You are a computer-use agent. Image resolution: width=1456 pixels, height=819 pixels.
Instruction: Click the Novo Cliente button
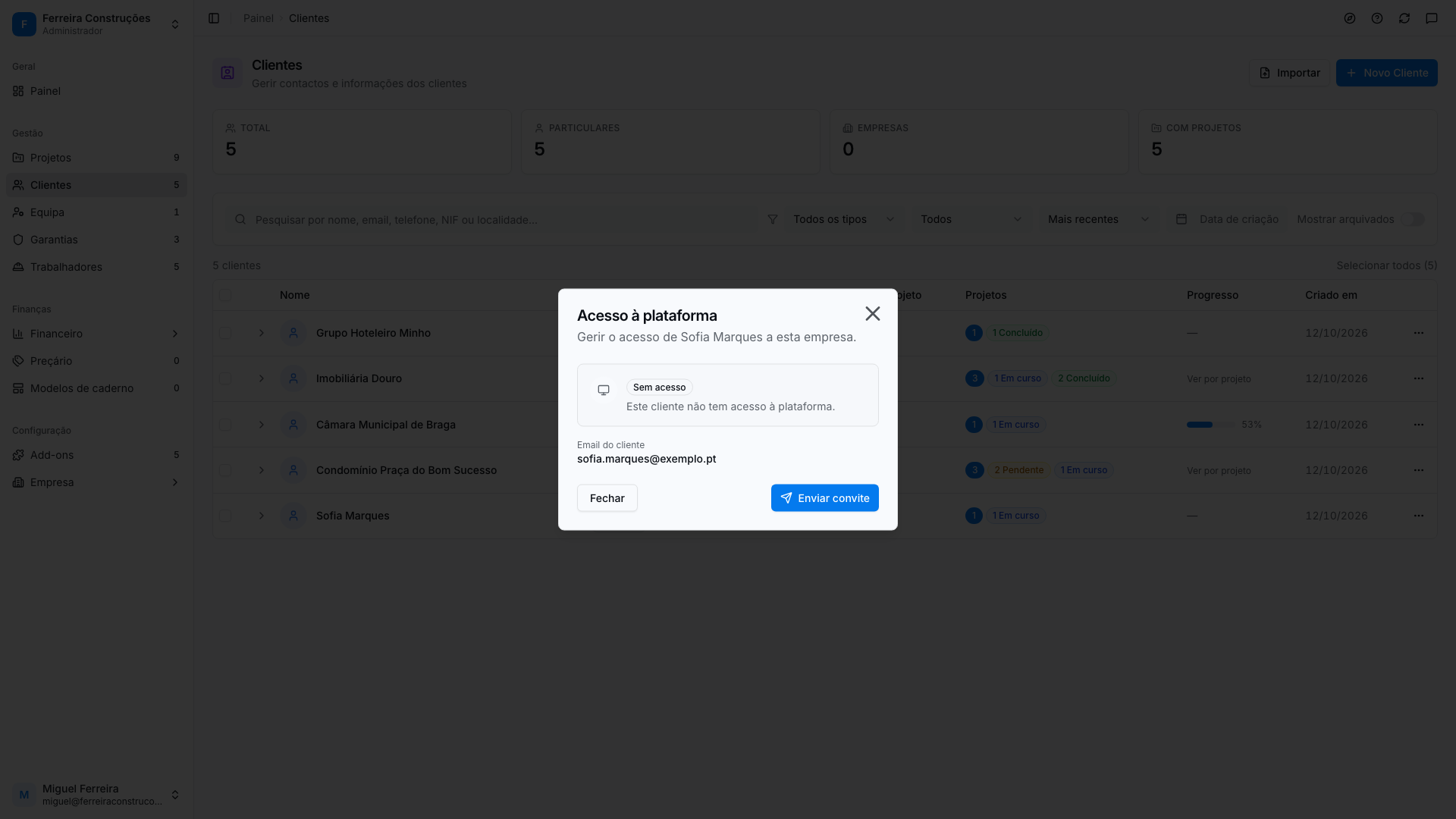tap(1386, 73)
